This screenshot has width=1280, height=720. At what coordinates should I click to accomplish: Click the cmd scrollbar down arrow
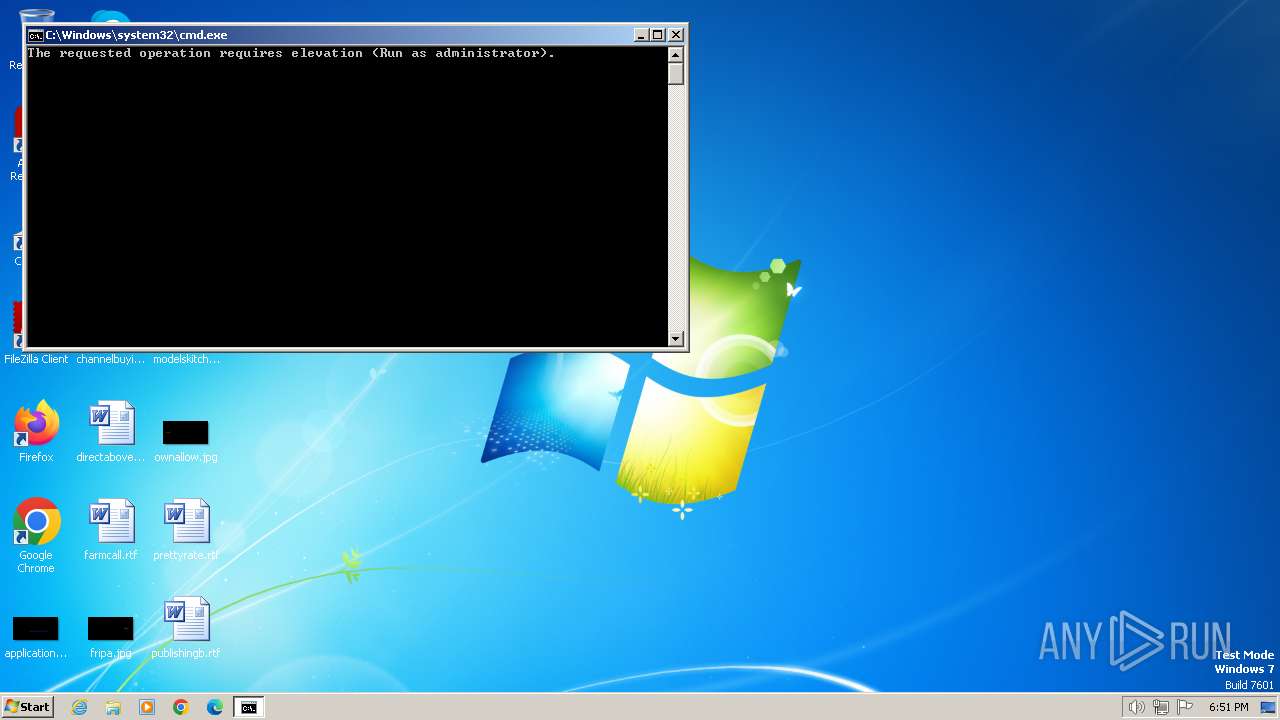point(676,339)
